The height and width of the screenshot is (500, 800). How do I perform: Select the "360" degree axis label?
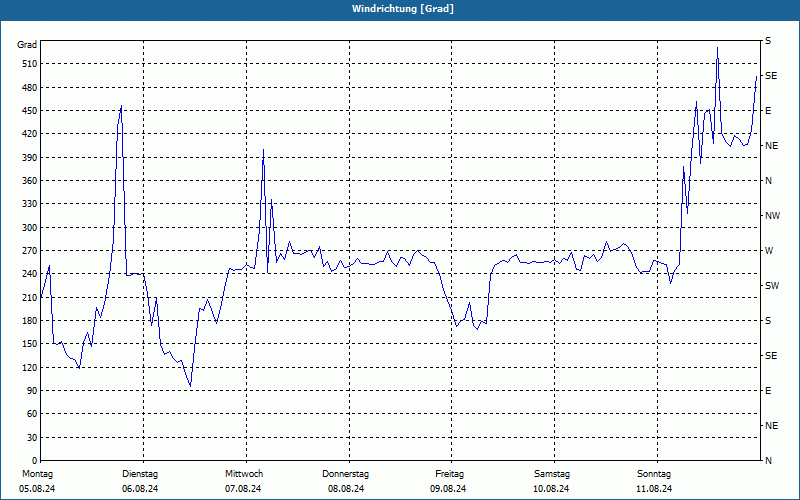click(29, 181)
